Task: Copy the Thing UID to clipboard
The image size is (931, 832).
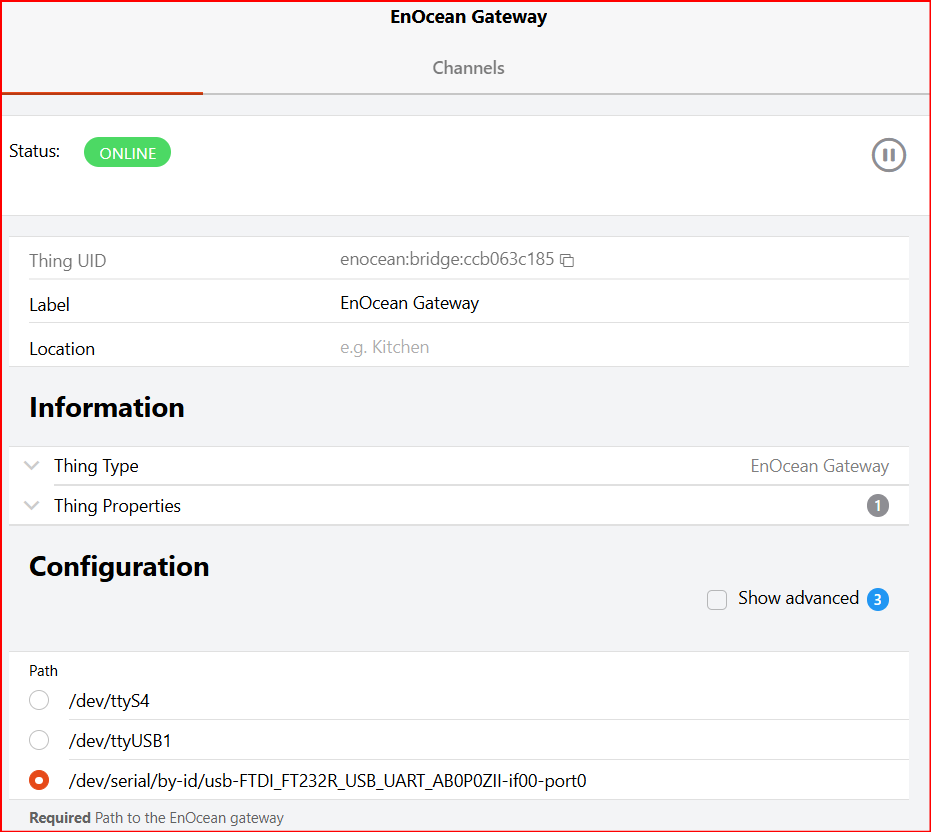Action: [x=567, y=260]
